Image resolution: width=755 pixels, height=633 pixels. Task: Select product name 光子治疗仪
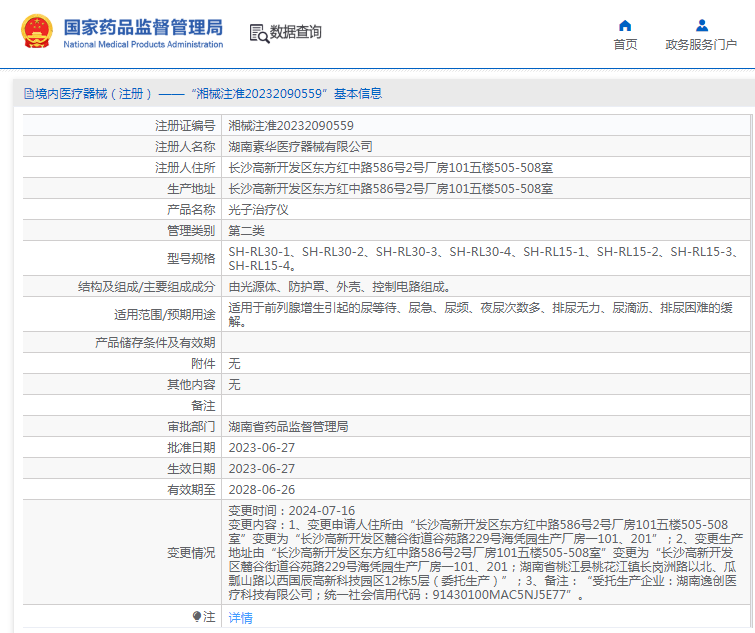258,210
